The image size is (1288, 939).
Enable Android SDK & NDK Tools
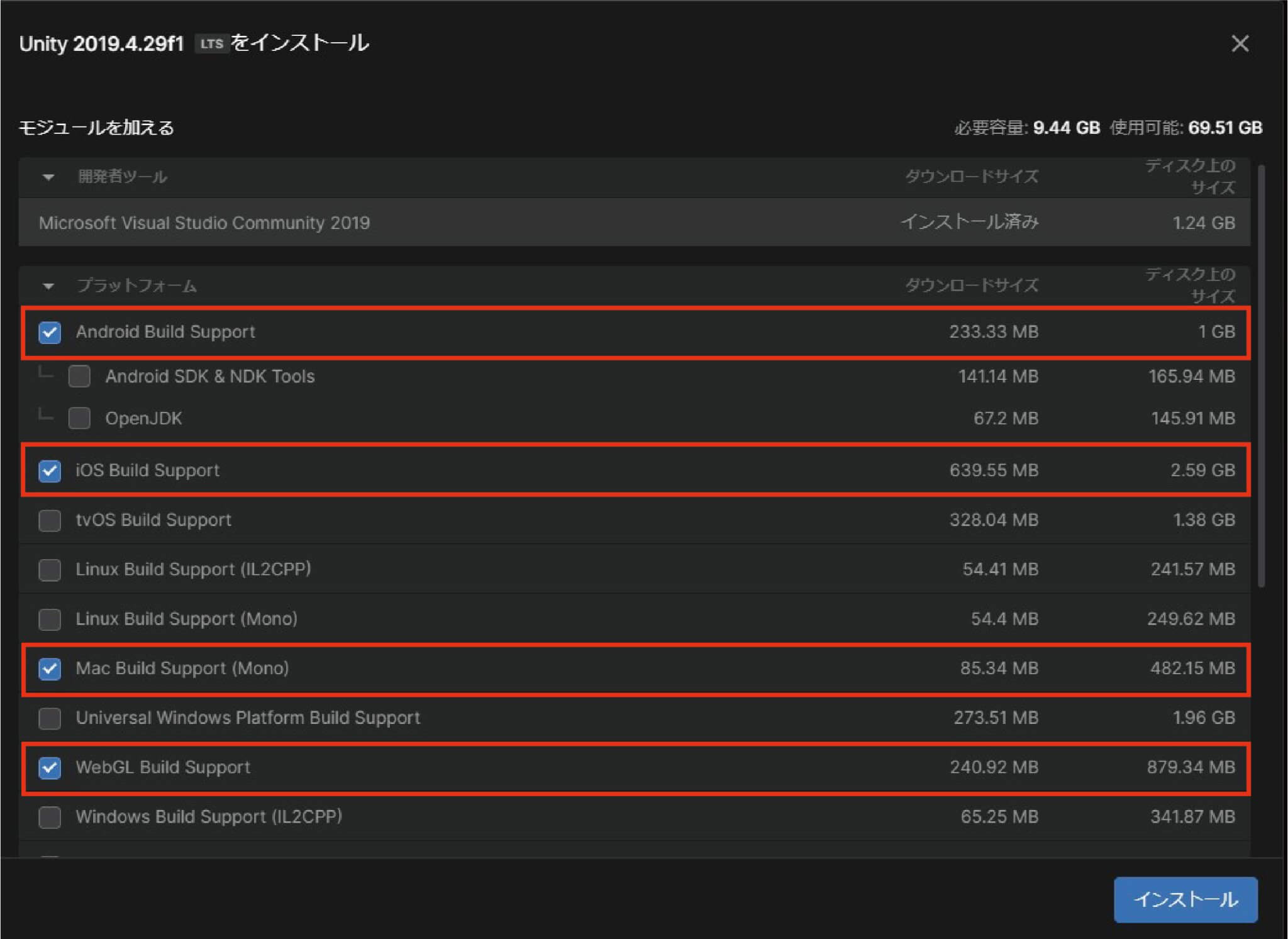(79, 376)
